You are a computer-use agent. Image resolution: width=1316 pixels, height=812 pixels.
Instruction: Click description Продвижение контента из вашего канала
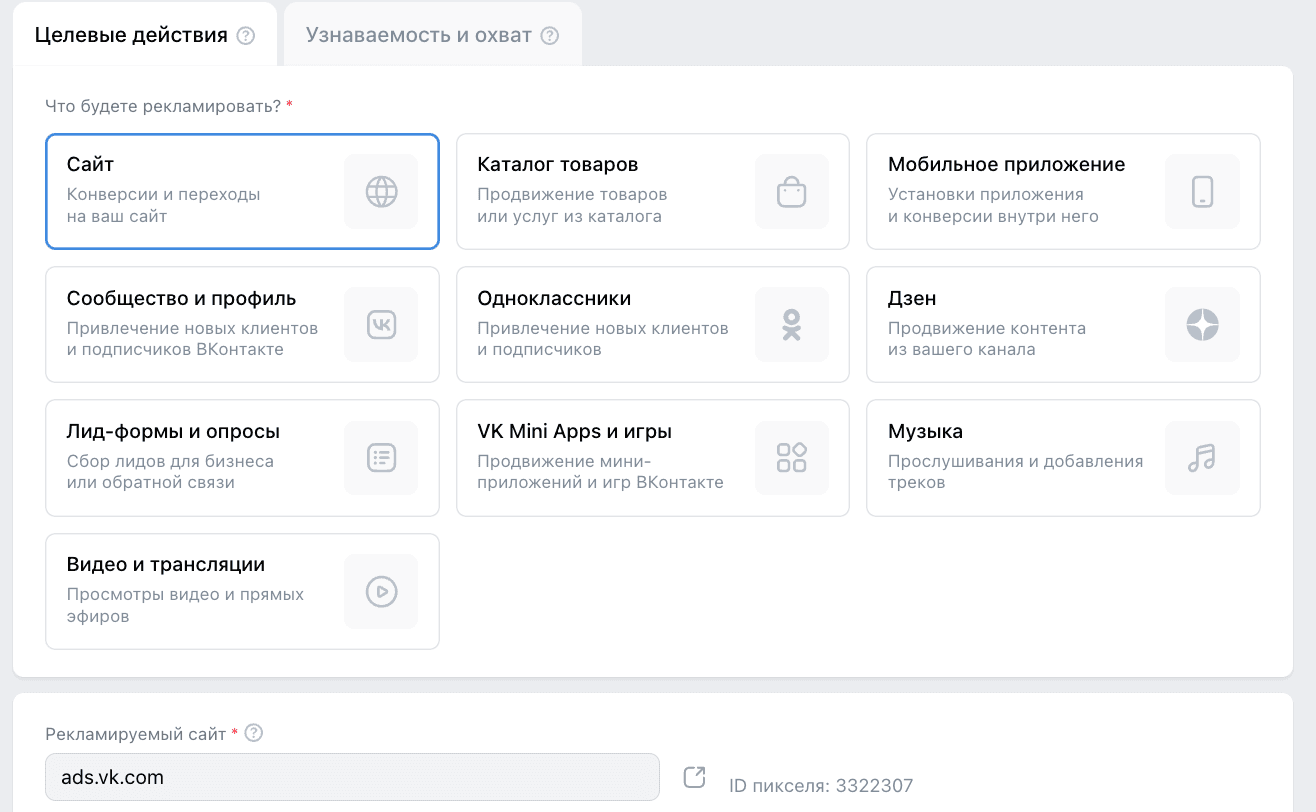pyautogui.click(x=987, y=339)
